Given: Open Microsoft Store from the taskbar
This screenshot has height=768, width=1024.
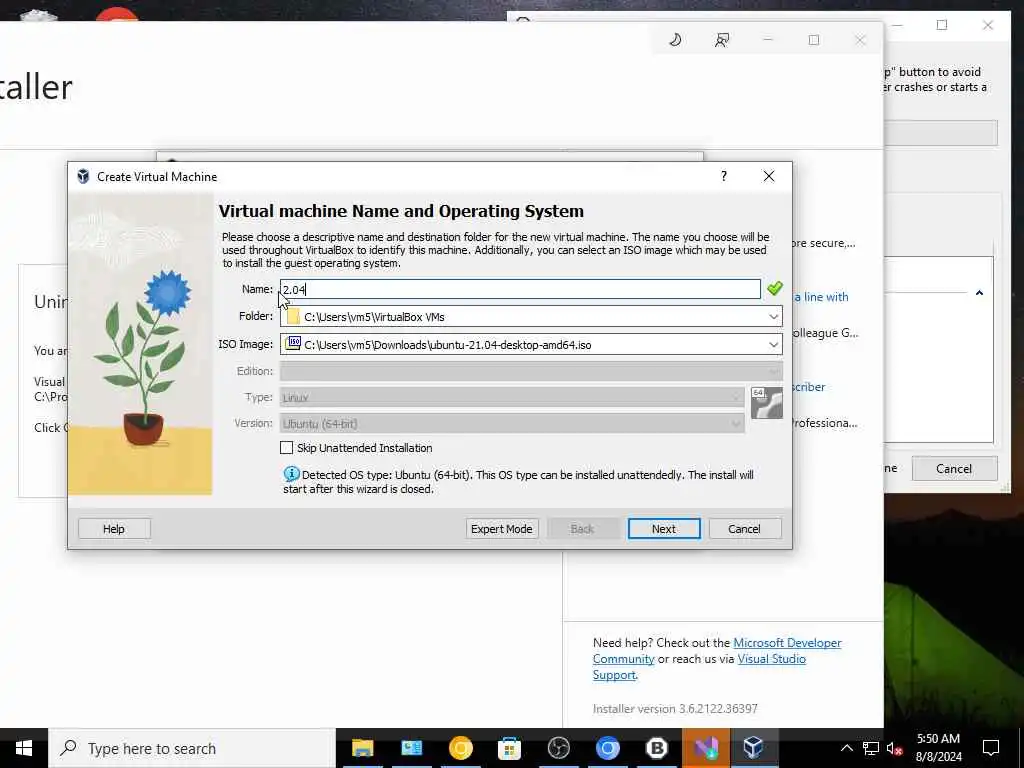Looking at the screenshot, I should pos(509,748).
